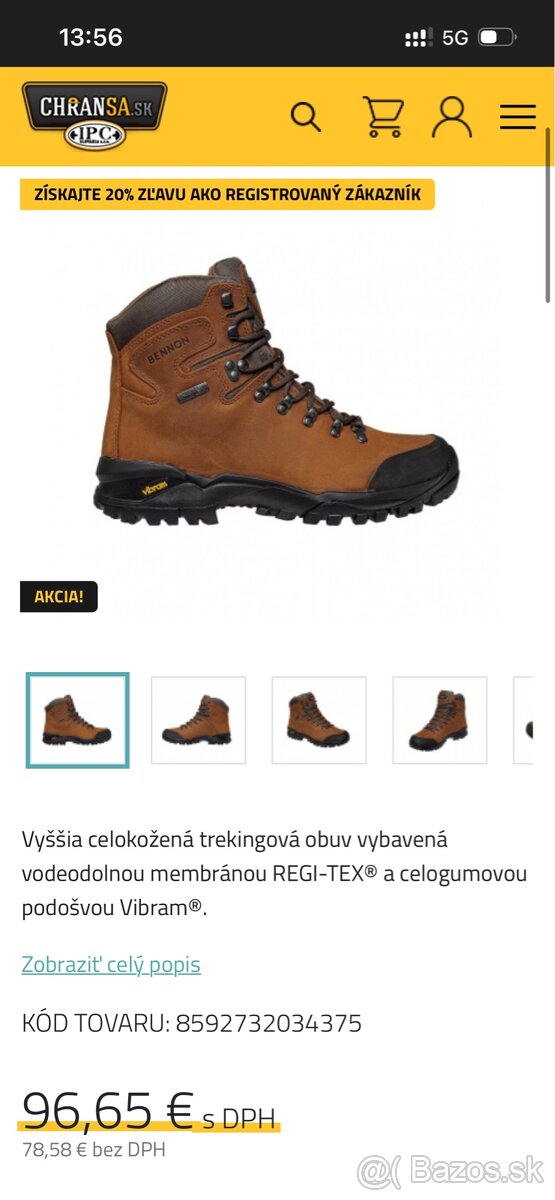The height and width of the screenshot is (1200, 555).
Task: Click the AKCIA! badge
Action: point(59,597)
